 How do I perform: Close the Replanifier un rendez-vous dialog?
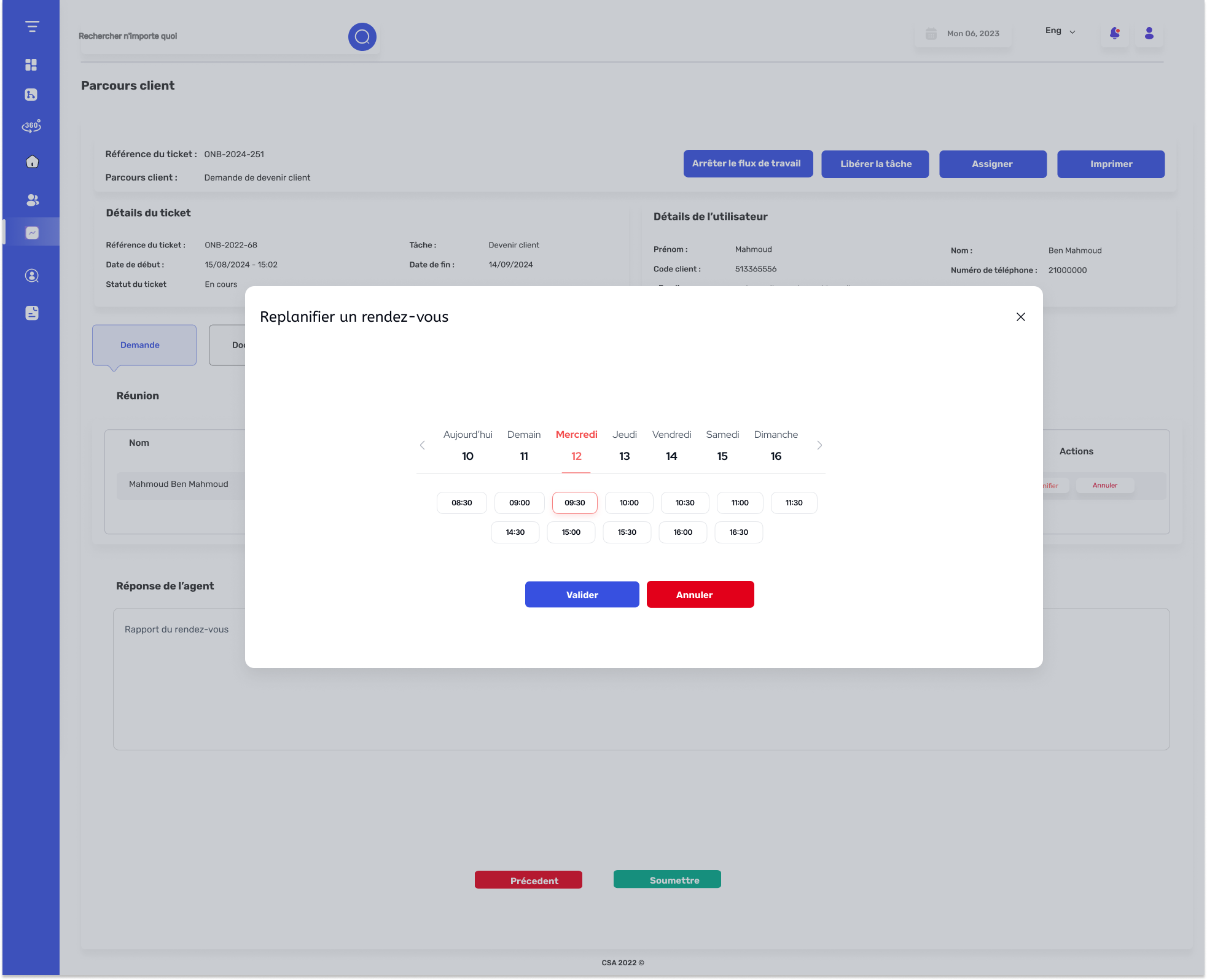1021,317
